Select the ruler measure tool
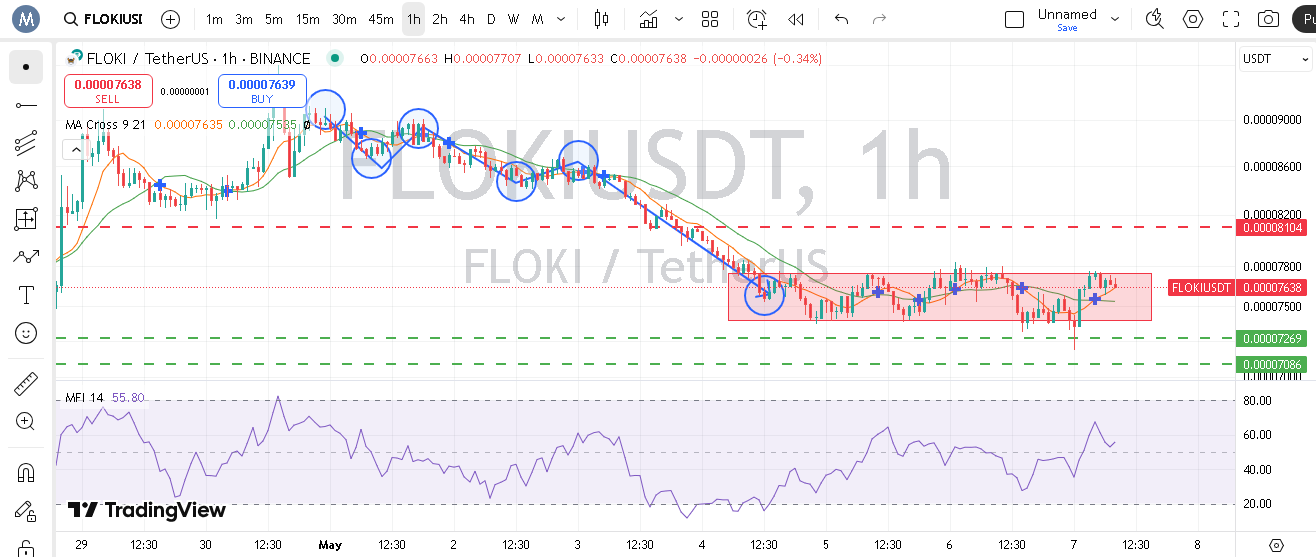Screen dimensions: 1316x557 pyautogui.click(x=26, y=383)
